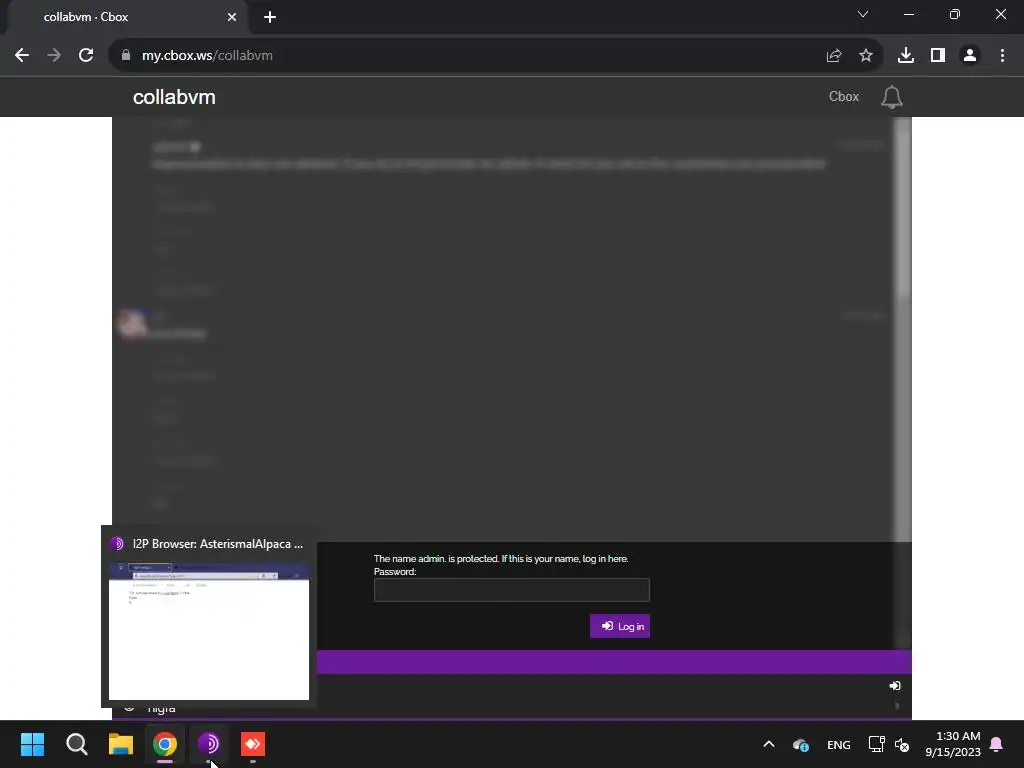
Task: Switch to the I2P Browser taskbar icon
Action: click(208, 744)
